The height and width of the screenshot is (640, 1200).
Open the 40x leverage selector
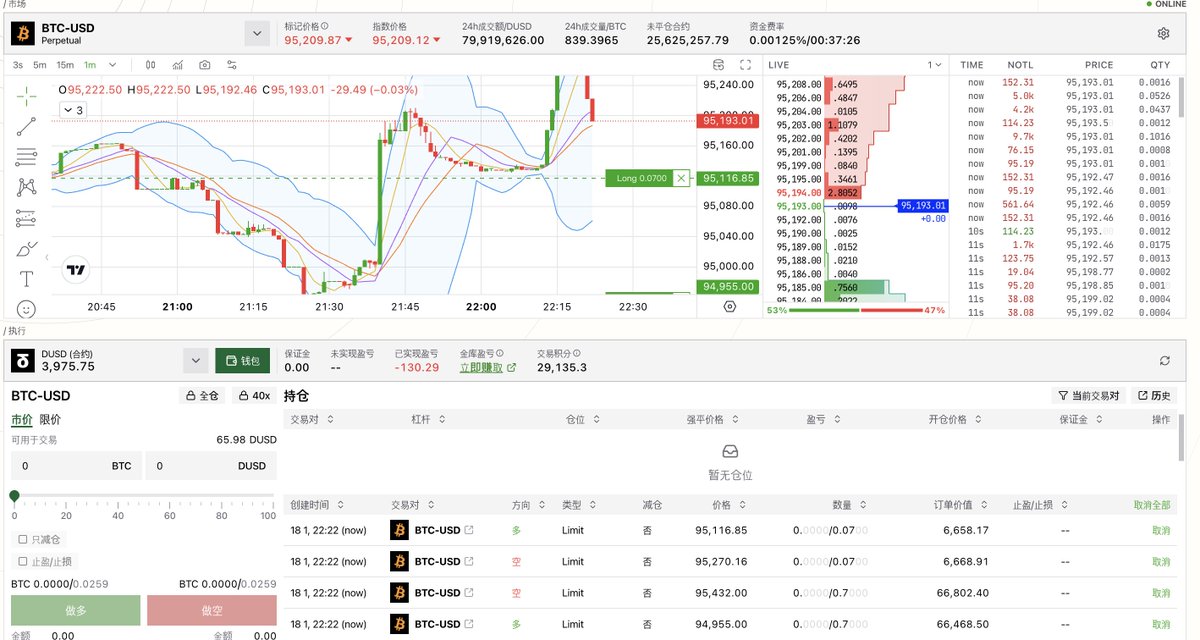[x=254, y=395]
